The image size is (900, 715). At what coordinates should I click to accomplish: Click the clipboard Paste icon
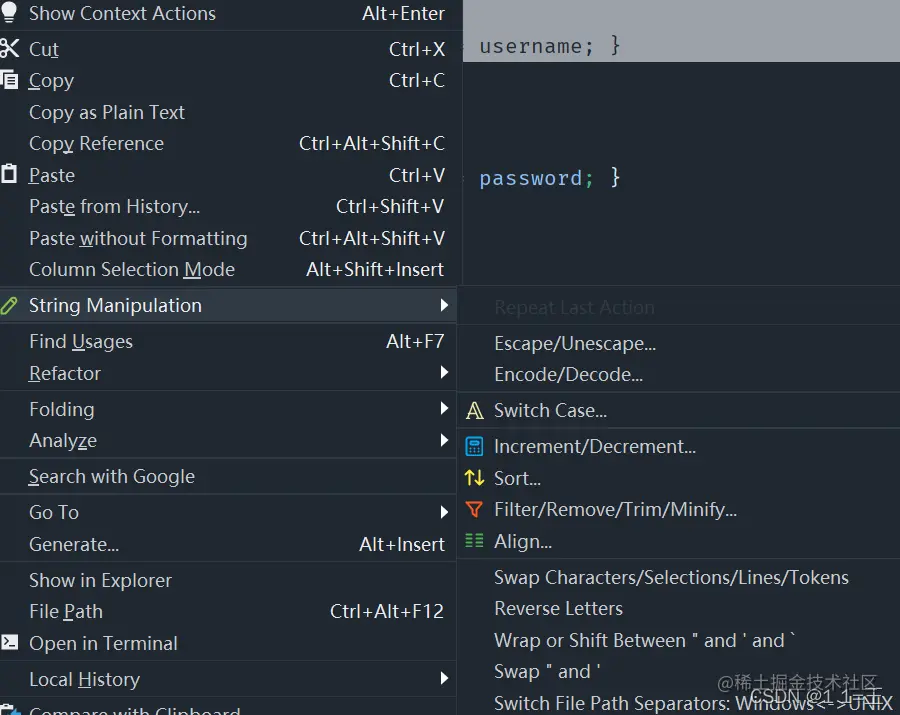point(9,174)
